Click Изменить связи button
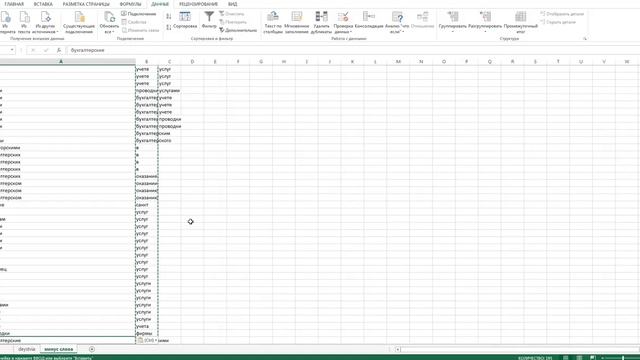This screenshot has height=360, width=640. point(140,30)
